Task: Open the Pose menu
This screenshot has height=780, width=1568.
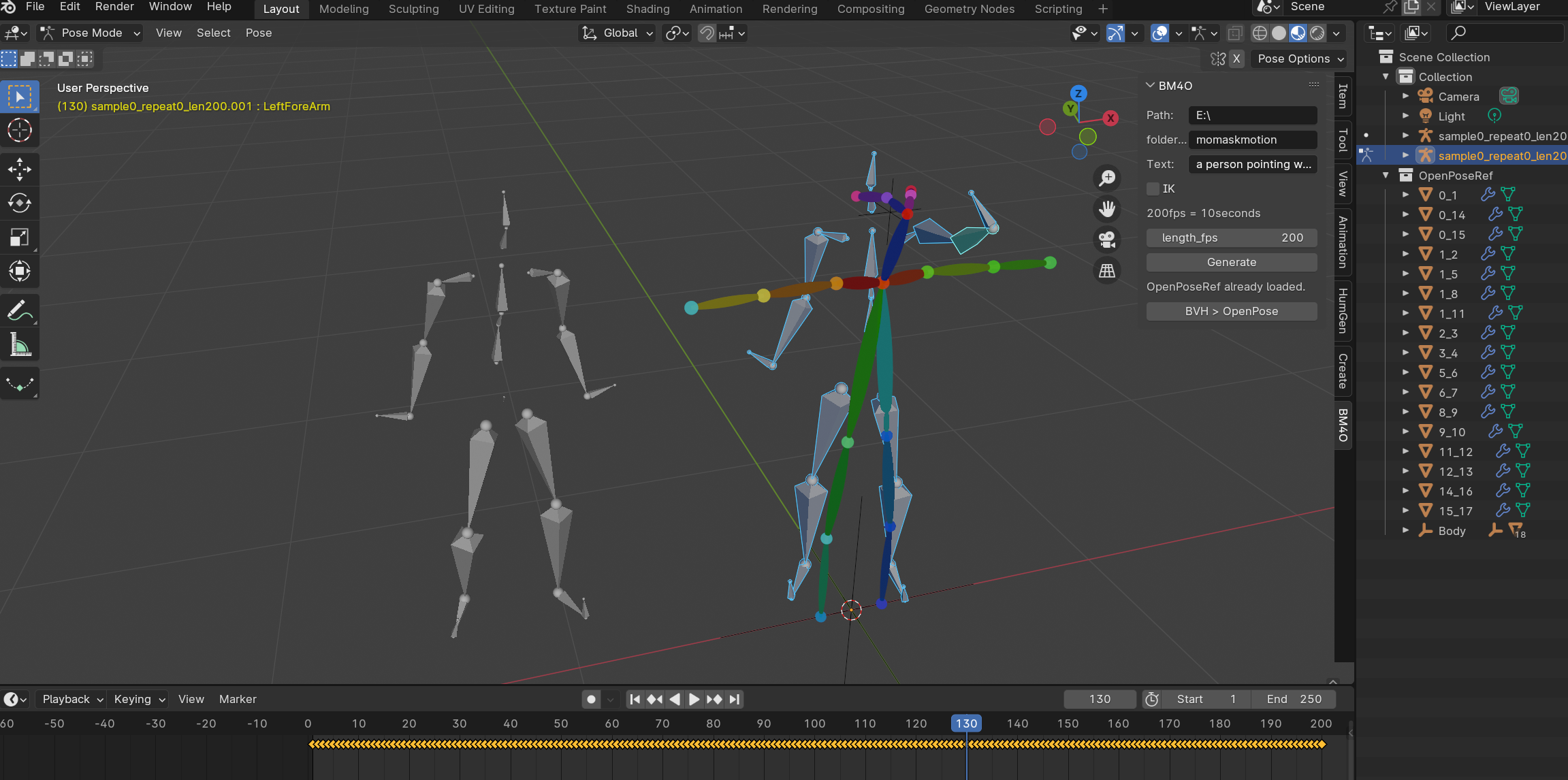Action: pos(258,33)
